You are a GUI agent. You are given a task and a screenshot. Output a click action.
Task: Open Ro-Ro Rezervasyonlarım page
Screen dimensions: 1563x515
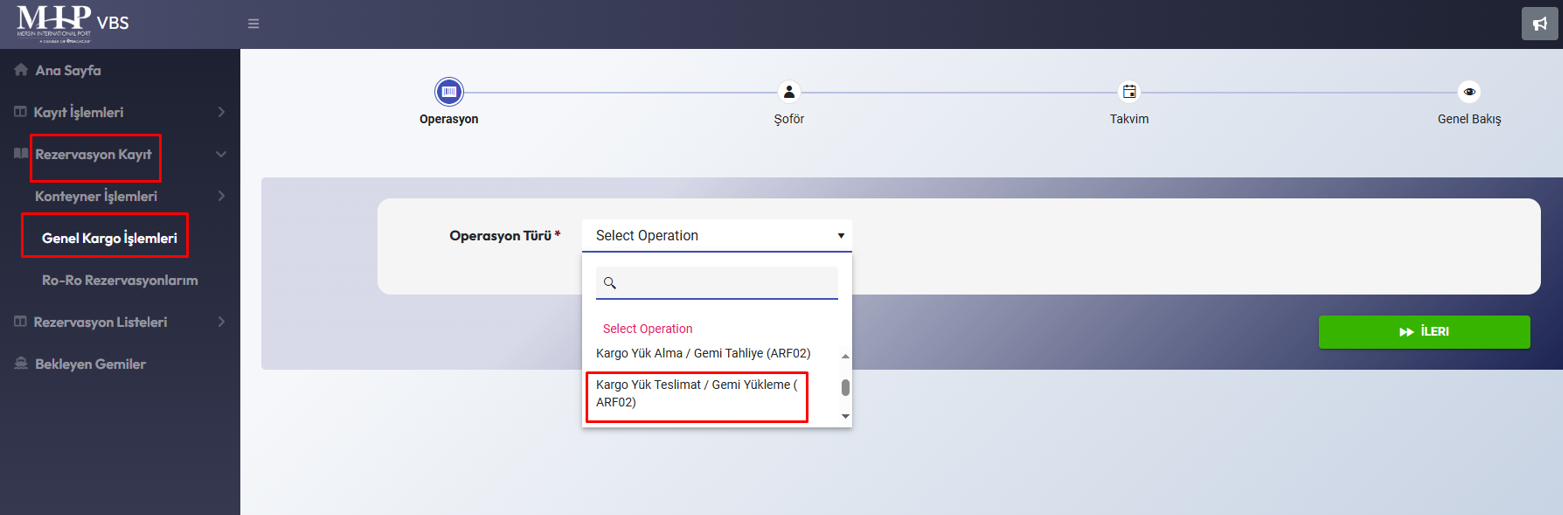tap(120, 281)
